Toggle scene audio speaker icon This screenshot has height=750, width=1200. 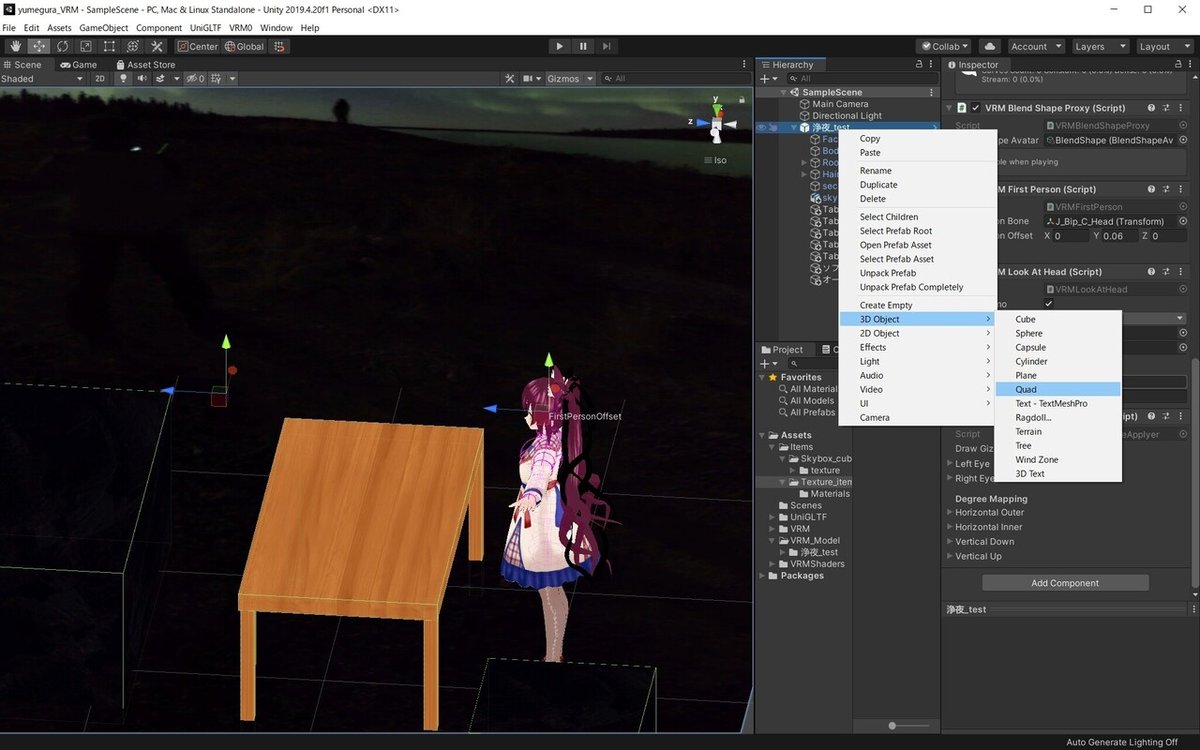tap(142, 78)
